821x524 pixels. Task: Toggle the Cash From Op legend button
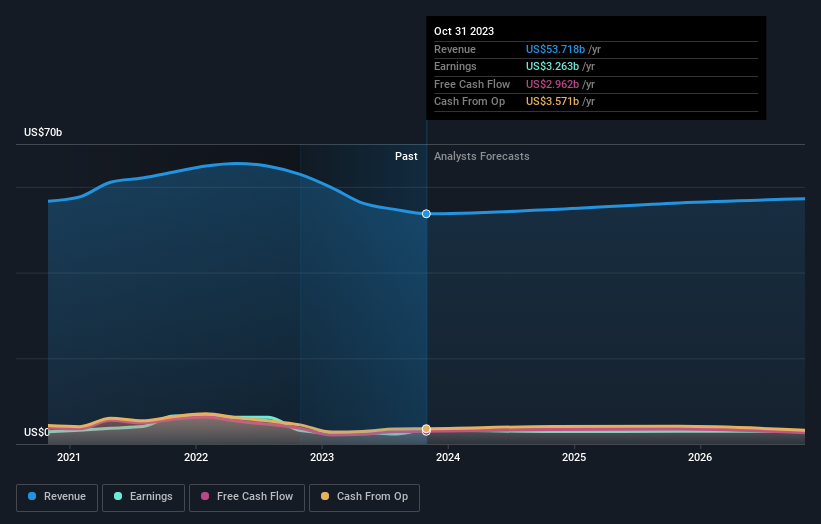pyautogui.click(x=364, y=497)
